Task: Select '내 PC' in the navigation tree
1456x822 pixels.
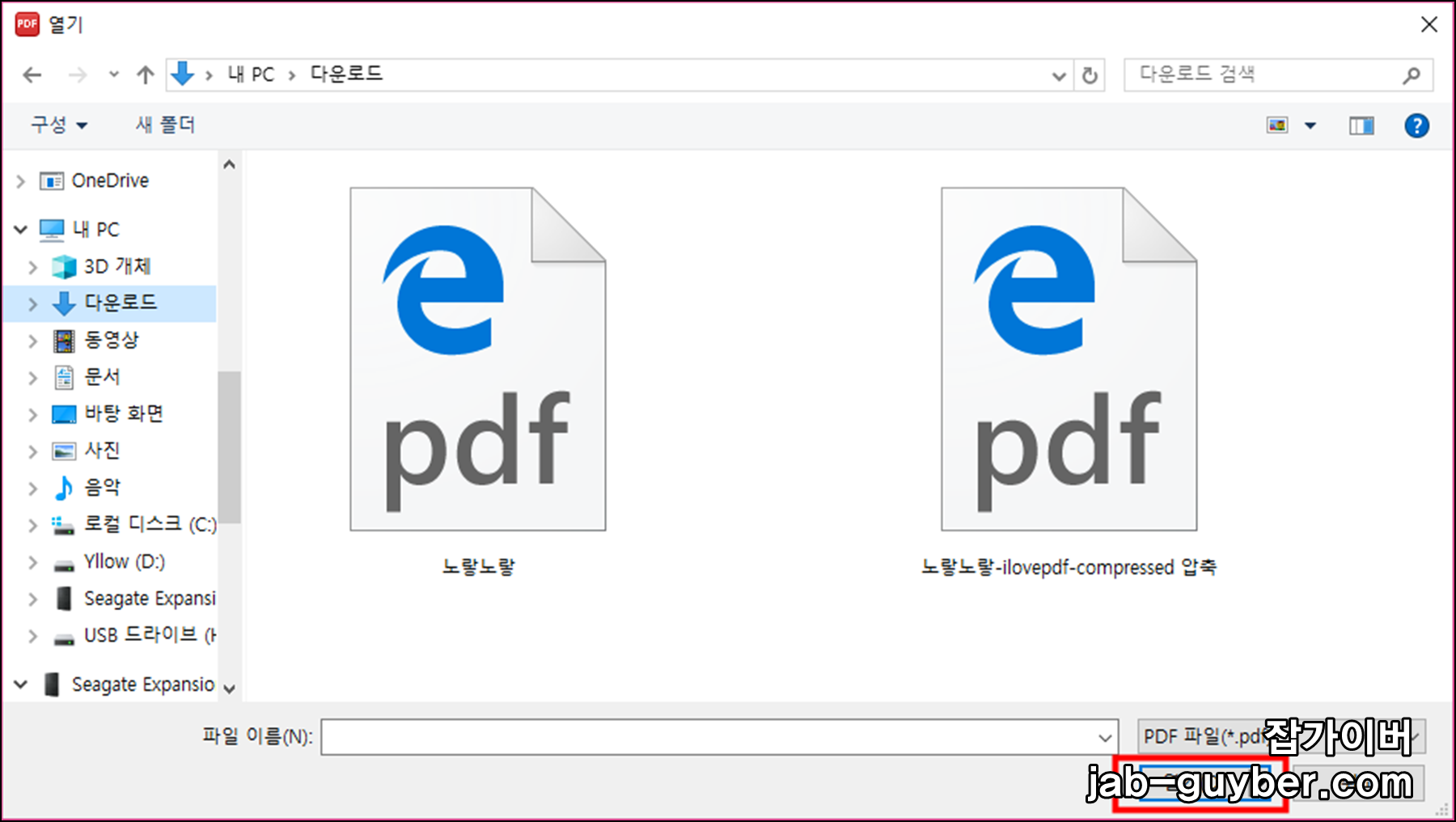Action: pos(95,230)
